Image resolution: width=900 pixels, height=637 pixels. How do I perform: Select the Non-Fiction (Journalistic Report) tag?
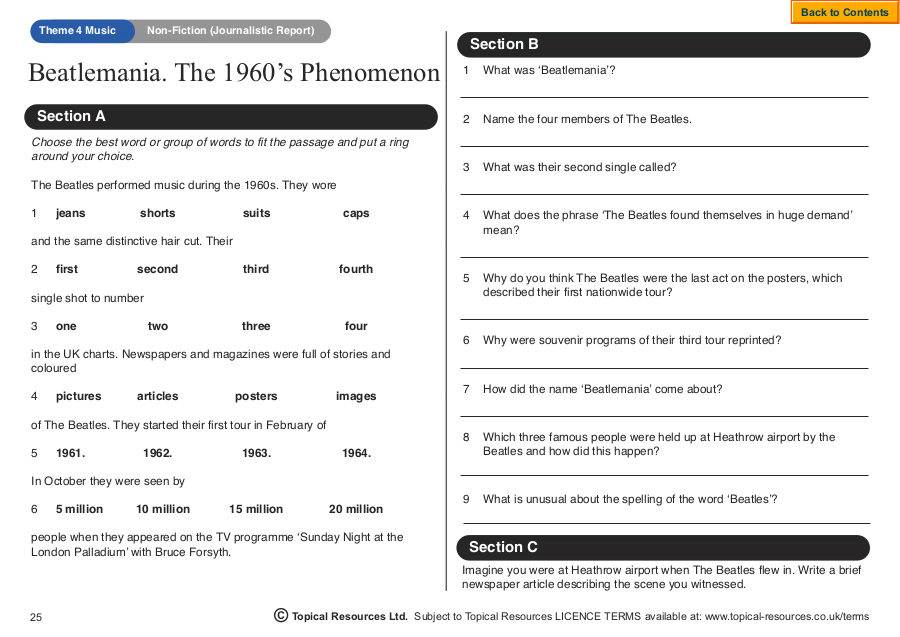[x=231, y=30]
